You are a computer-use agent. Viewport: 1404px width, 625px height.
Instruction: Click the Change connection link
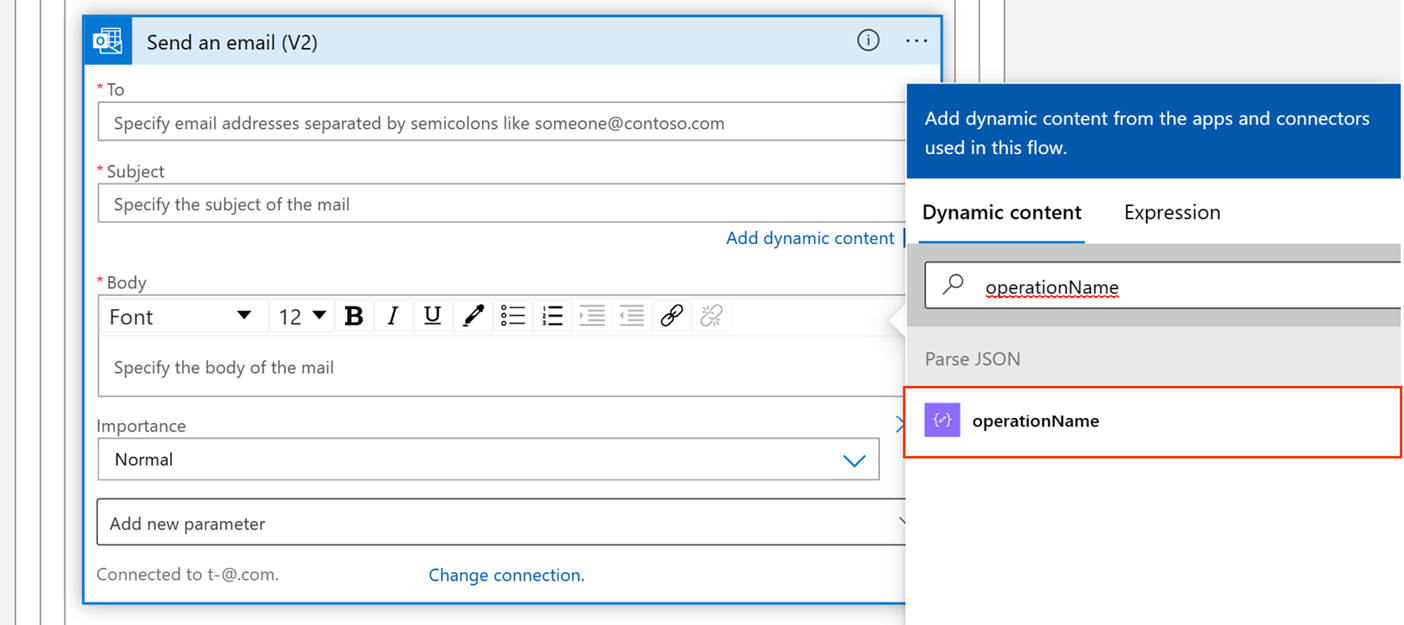[x=506, y=575]
